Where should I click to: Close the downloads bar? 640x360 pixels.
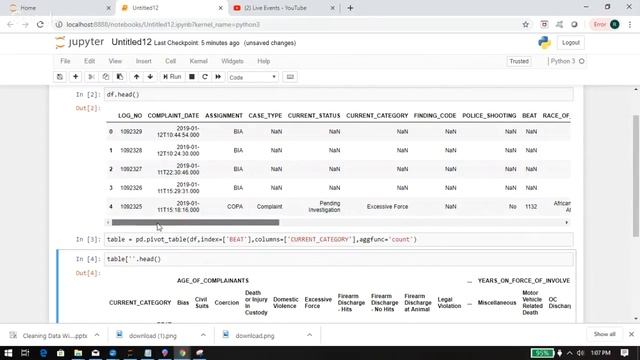point(631,334)
